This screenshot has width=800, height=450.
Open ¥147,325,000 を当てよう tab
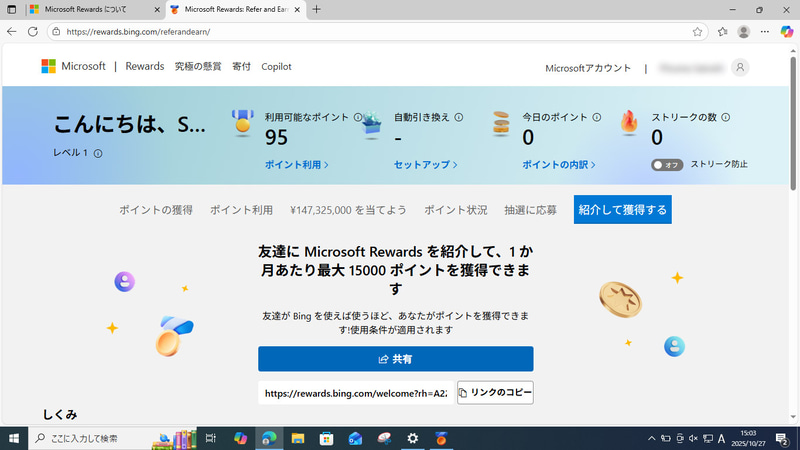coord(348,210)
